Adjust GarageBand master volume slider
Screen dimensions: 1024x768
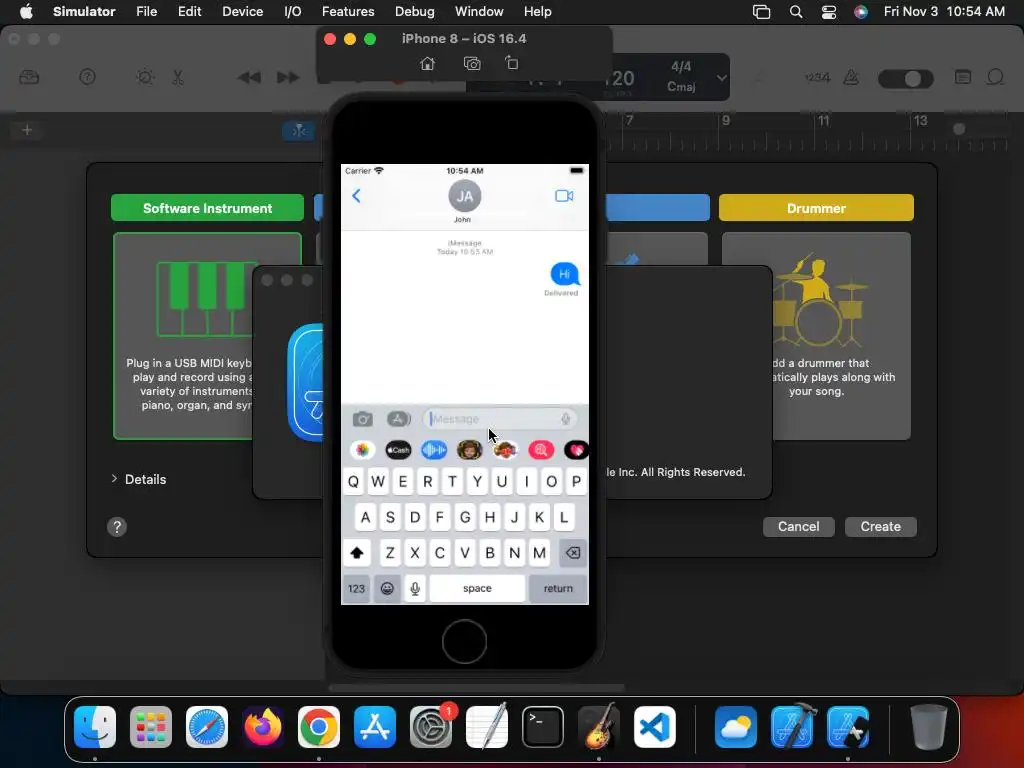click(x=905, y=79)
